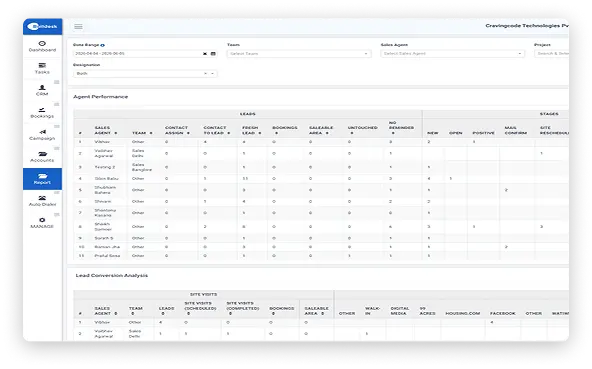Click the Date Range info icon
This screenshot has width=592, height=369.
click(103, 45)
